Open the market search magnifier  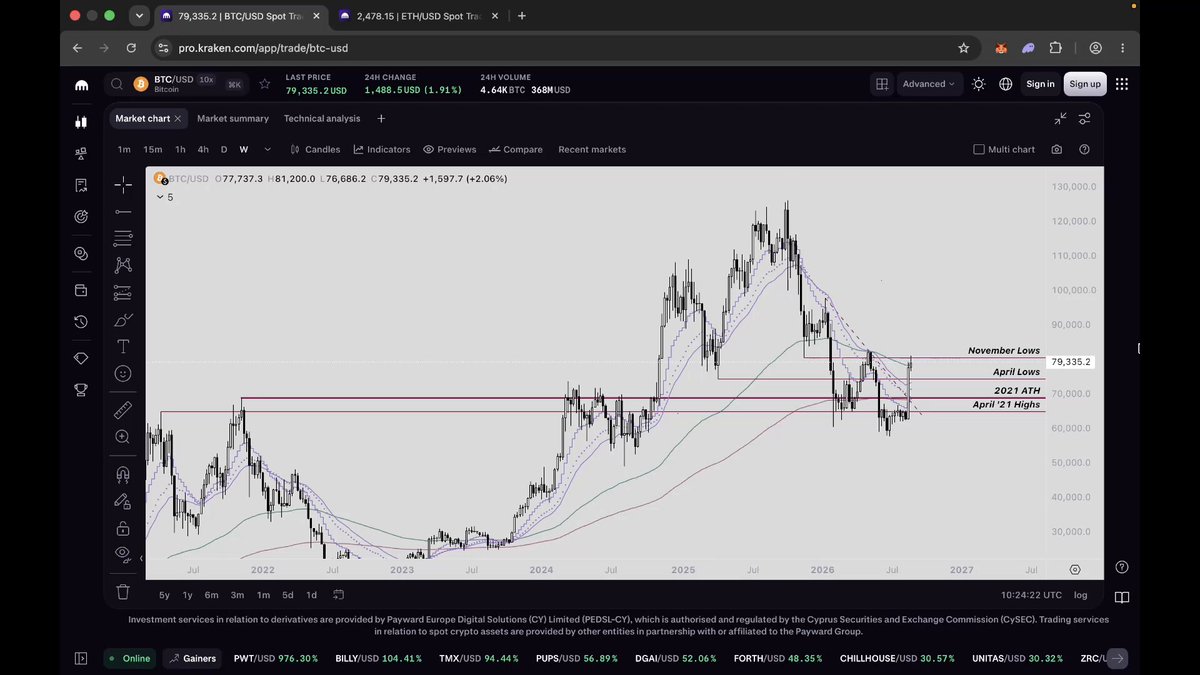(117, 84)
